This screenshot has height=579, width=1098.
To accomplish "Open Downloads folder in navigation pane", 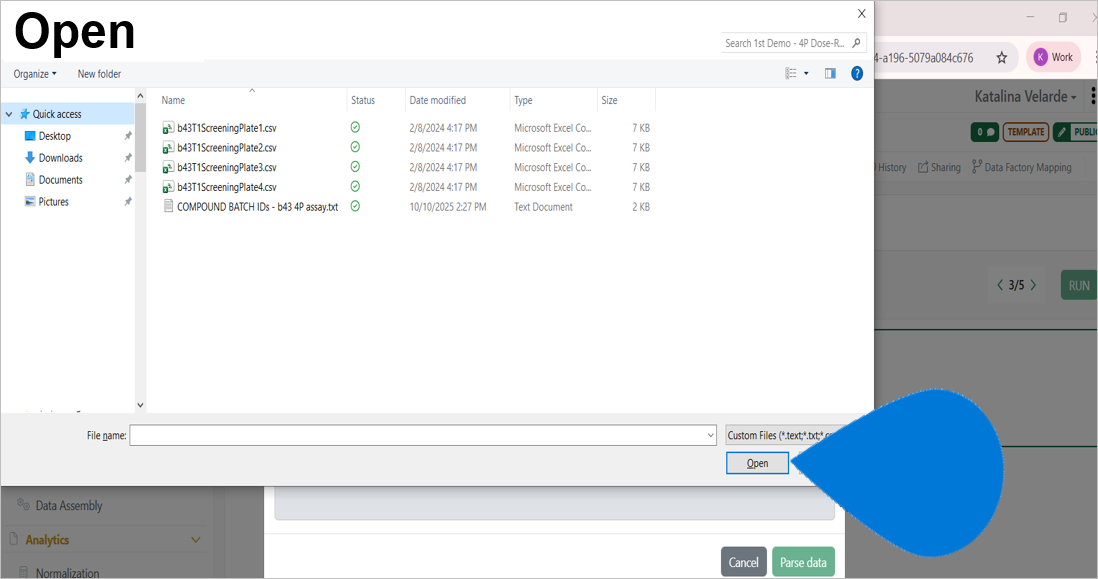I will [x=60, y=158].
